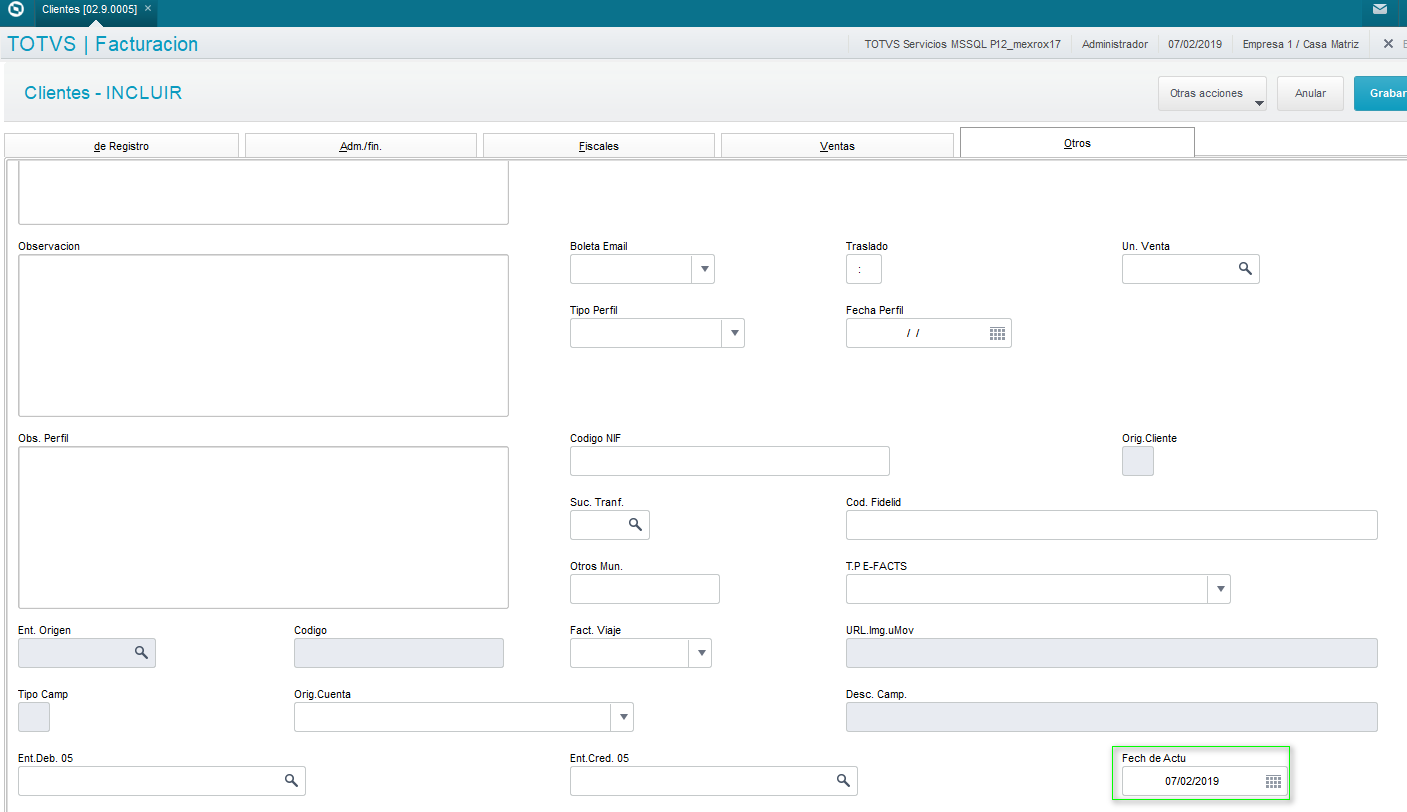Switch to the de Registro tab
The image size is (1407, 812).
pos(121,146)
